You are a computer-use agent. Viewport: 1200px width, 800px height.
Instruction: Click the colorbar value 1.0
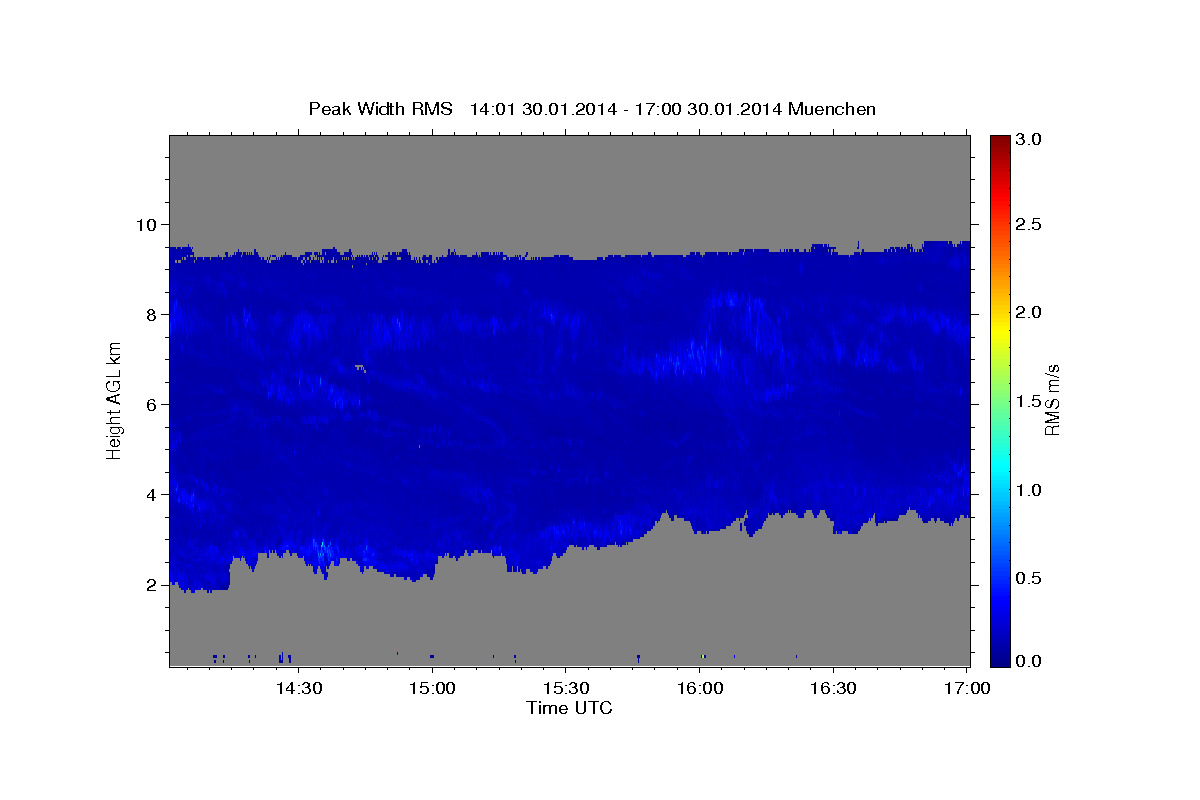tap(1029, 490)
